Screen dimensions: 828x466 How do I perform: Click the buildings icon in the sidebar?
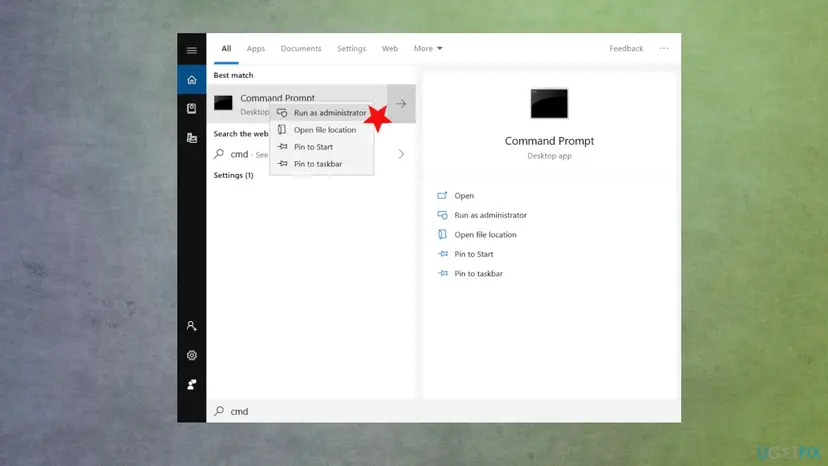[192, 138]
